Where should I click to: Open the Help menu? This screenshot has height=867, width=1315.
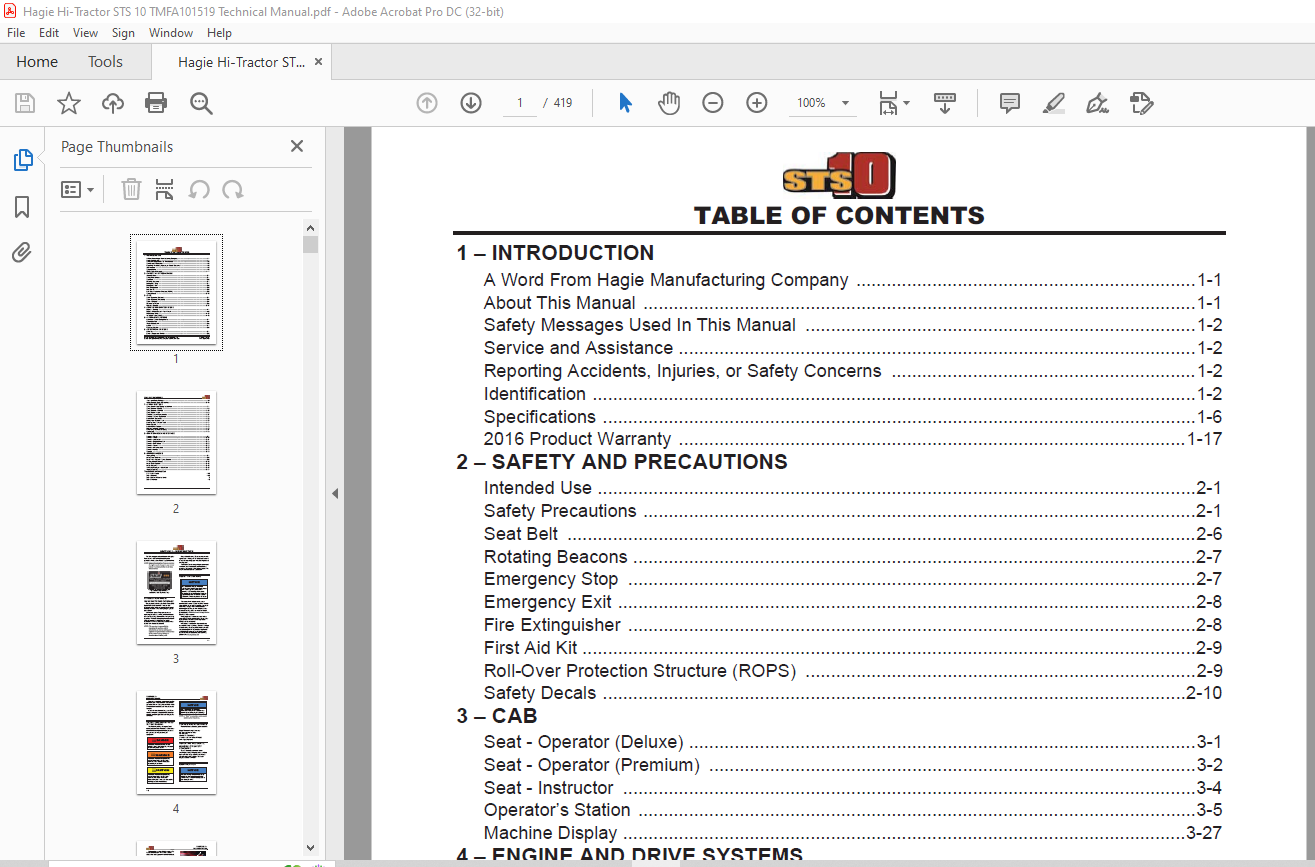coord(219,33)
